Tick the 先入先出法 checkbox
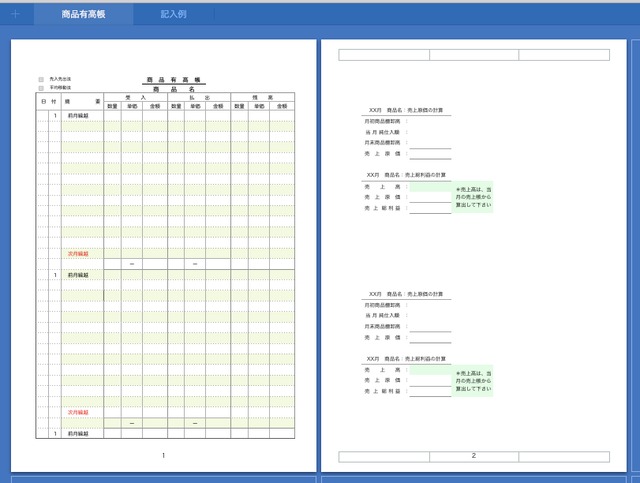This screenshot has height=483, width=640. 41,79
